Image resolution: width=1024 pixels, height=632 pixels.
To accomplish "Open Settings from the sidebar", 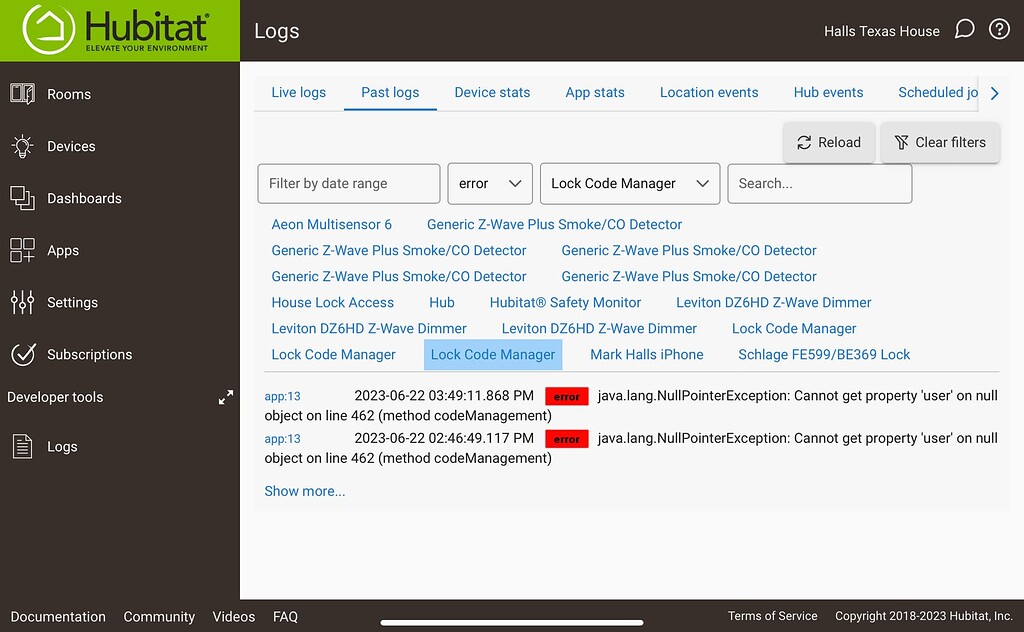I will pyautogui.click(x=71, y=302).
